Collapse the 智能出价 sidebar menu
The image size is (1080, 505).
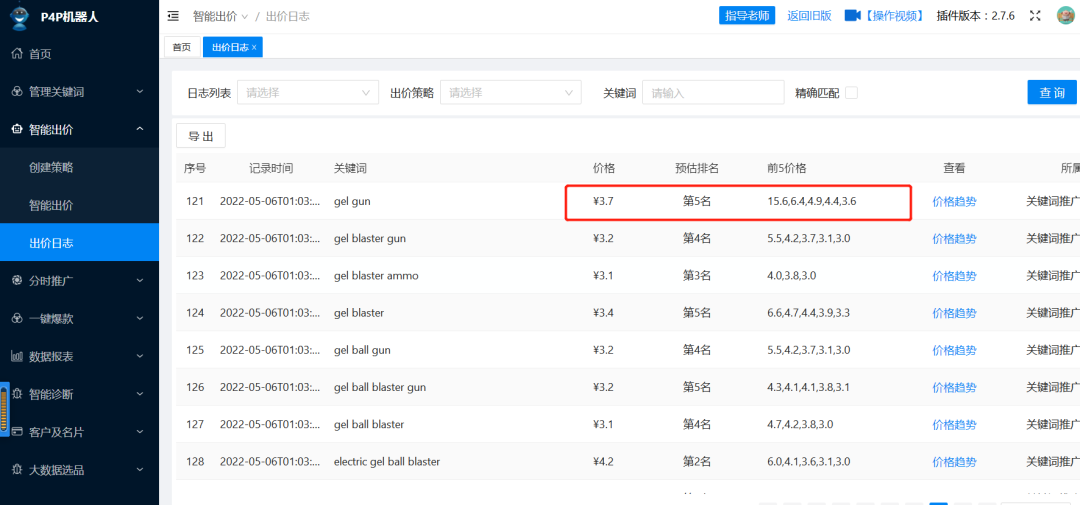pos(140,129)
